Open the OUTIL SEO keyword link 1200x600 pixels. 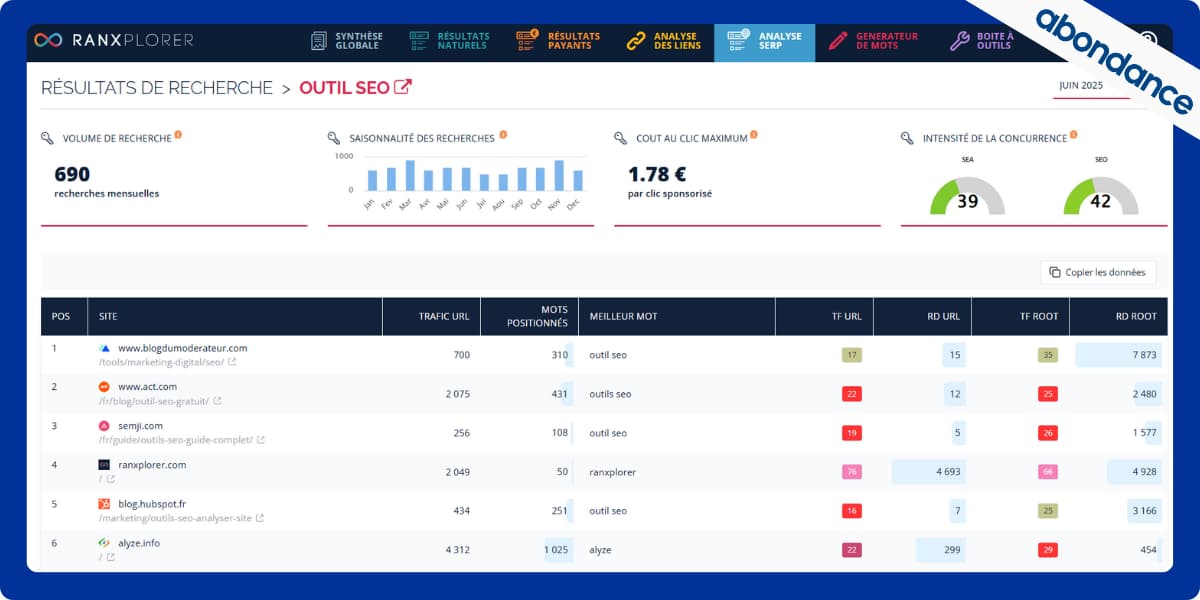click(344, 88)
